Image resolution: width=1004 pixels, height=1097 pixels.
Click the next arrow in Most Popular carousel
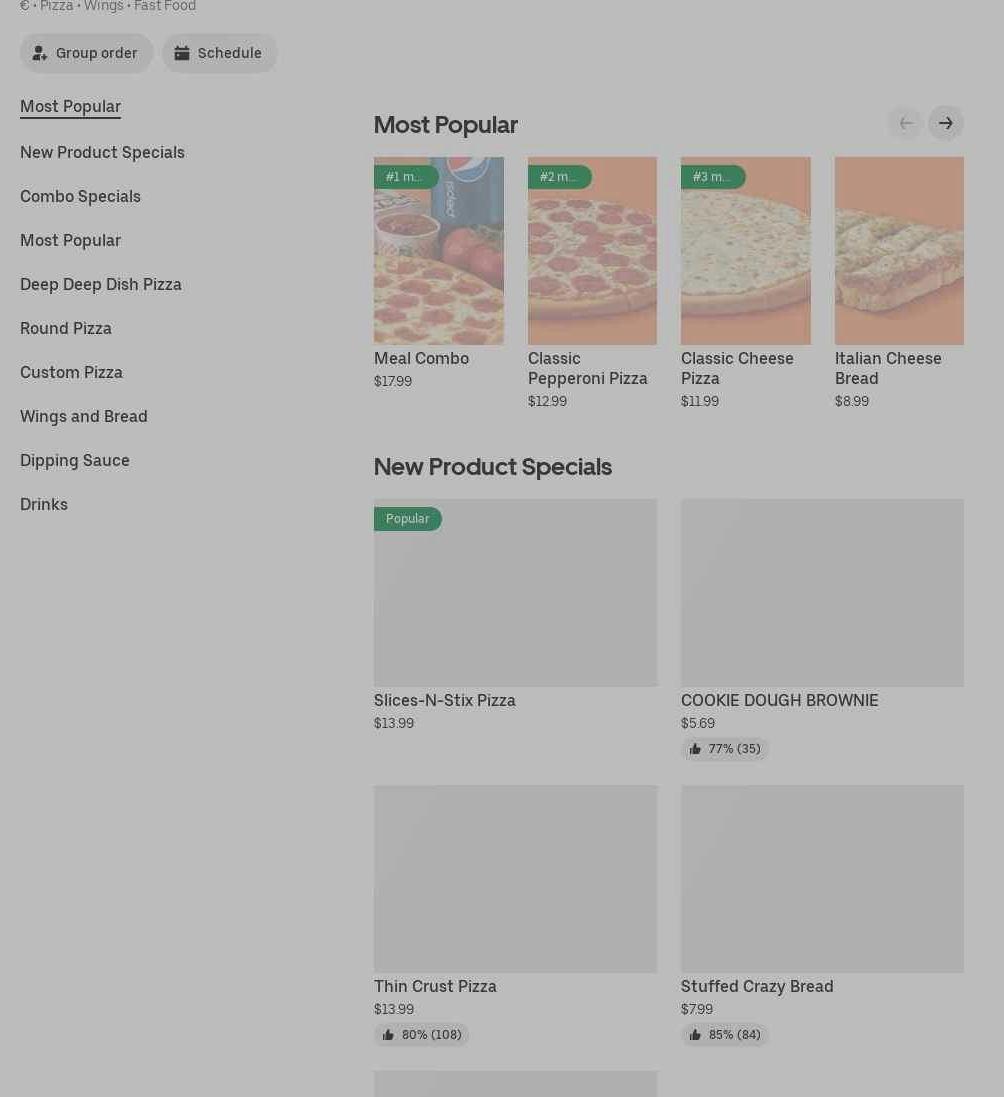point(945,123)
